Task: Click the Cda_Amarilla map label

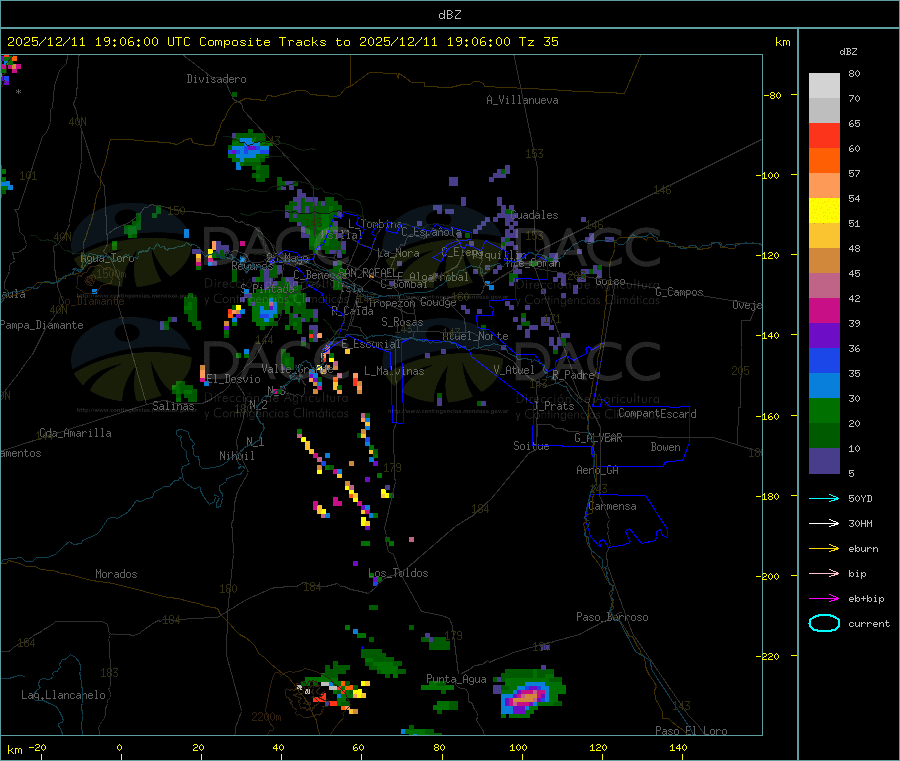Action: 75,433
